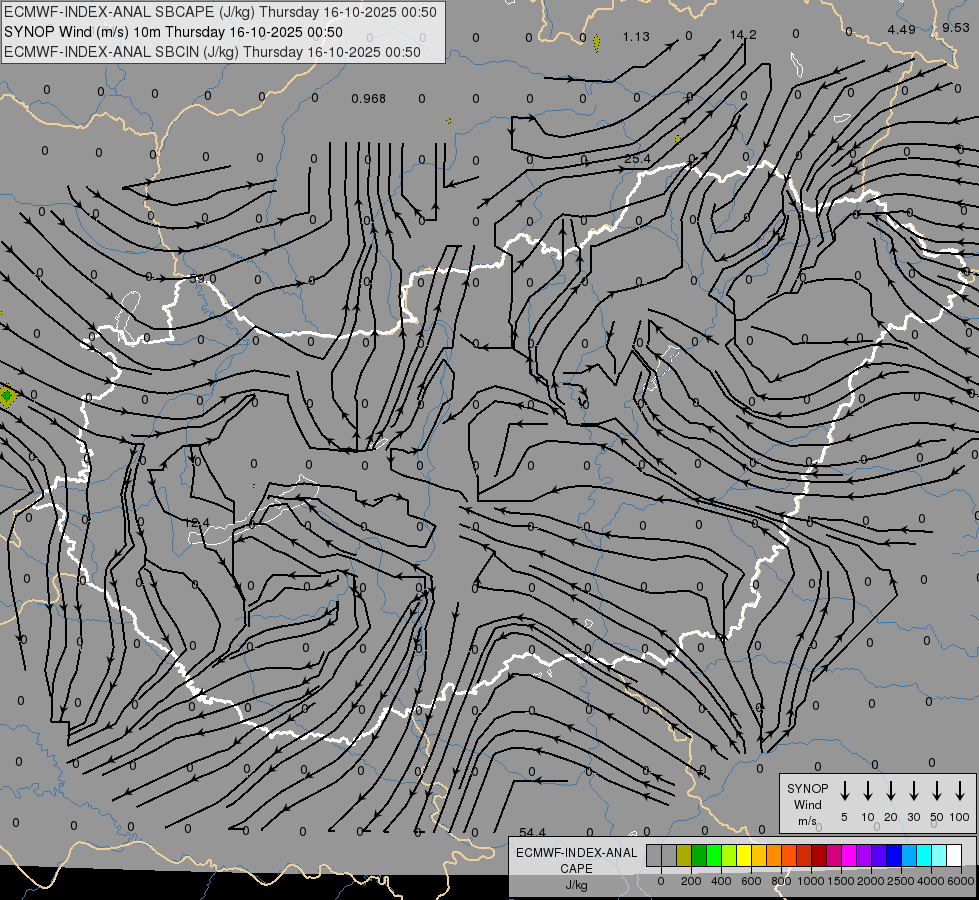Click the 4000 tick label in CAPE legend
Screen dimensions: 979x900
[930, 881]
